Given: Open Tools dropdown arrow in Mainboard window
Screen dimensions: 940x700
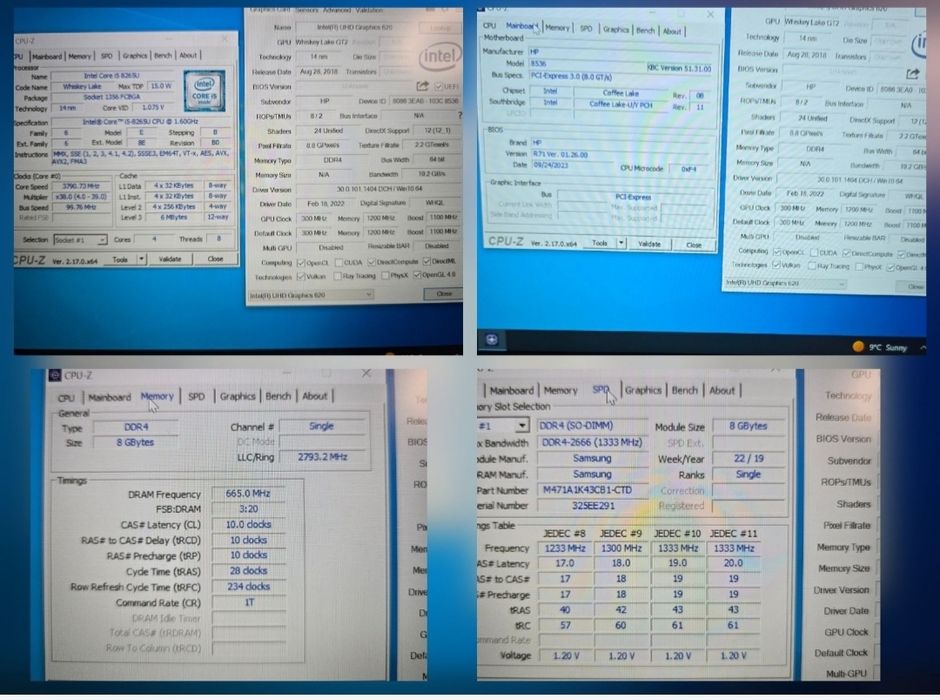Looking at the screenshot, I should [622, 243].
